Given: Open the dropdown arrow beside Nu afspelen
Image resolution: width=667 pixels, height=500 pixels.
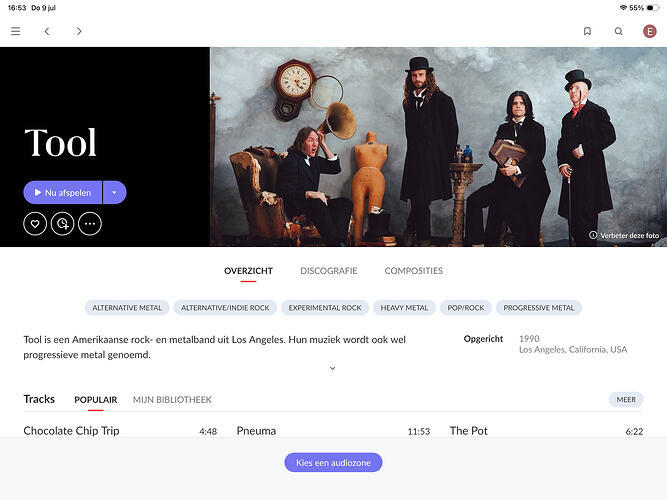Looking at the screenshot, I should pyautogui.click(x=114, y=192).
